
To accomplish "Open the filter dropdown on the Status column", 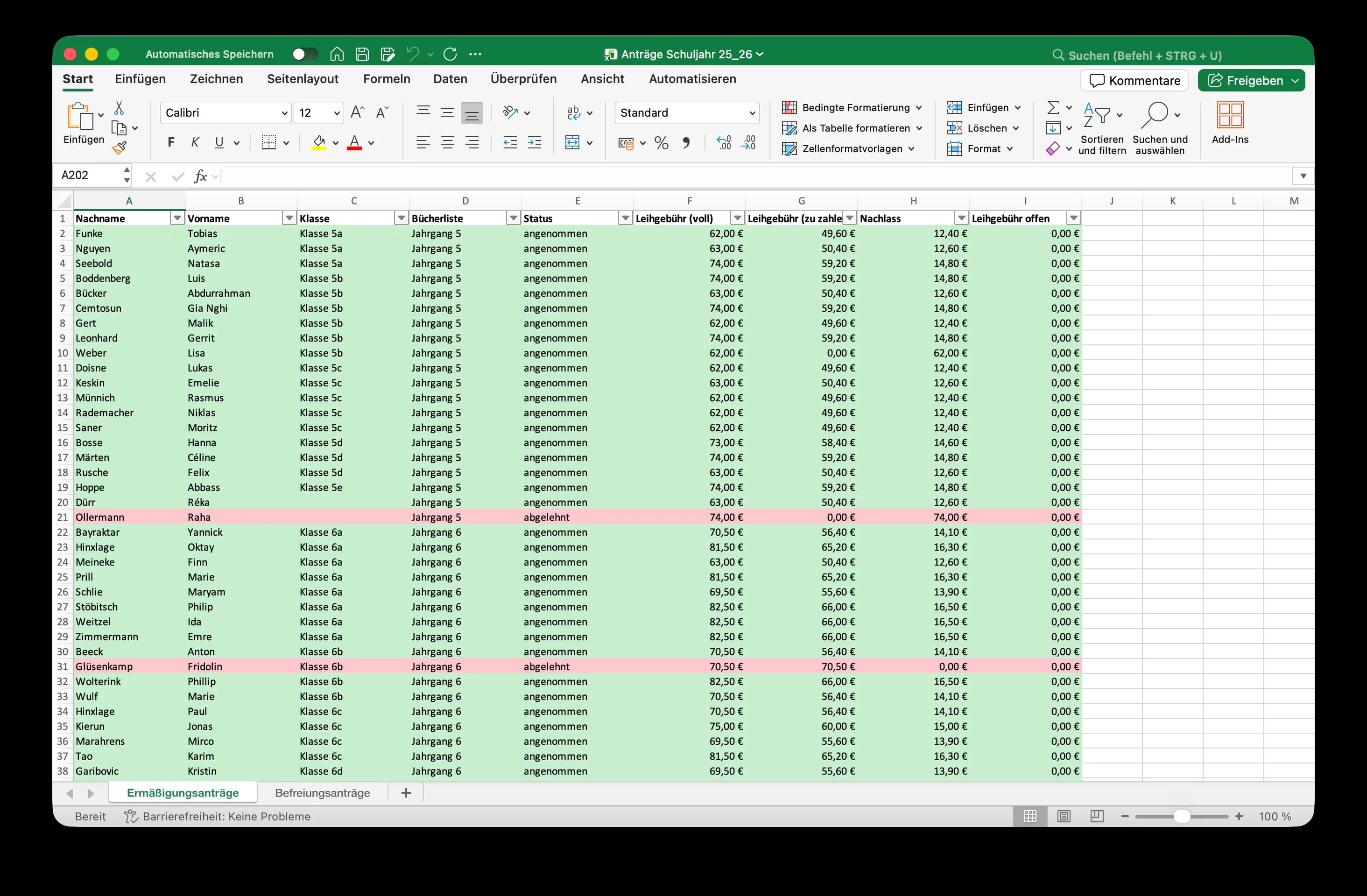I will point(625,218).
